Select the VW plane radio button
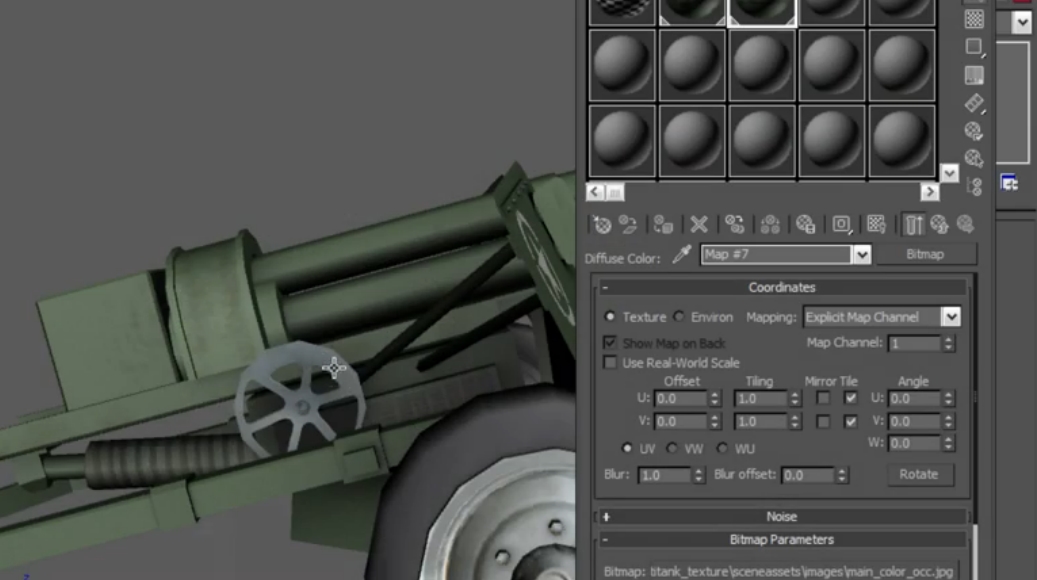The height and width of the screenshot is (580, 1037). [x=672, y=449]
